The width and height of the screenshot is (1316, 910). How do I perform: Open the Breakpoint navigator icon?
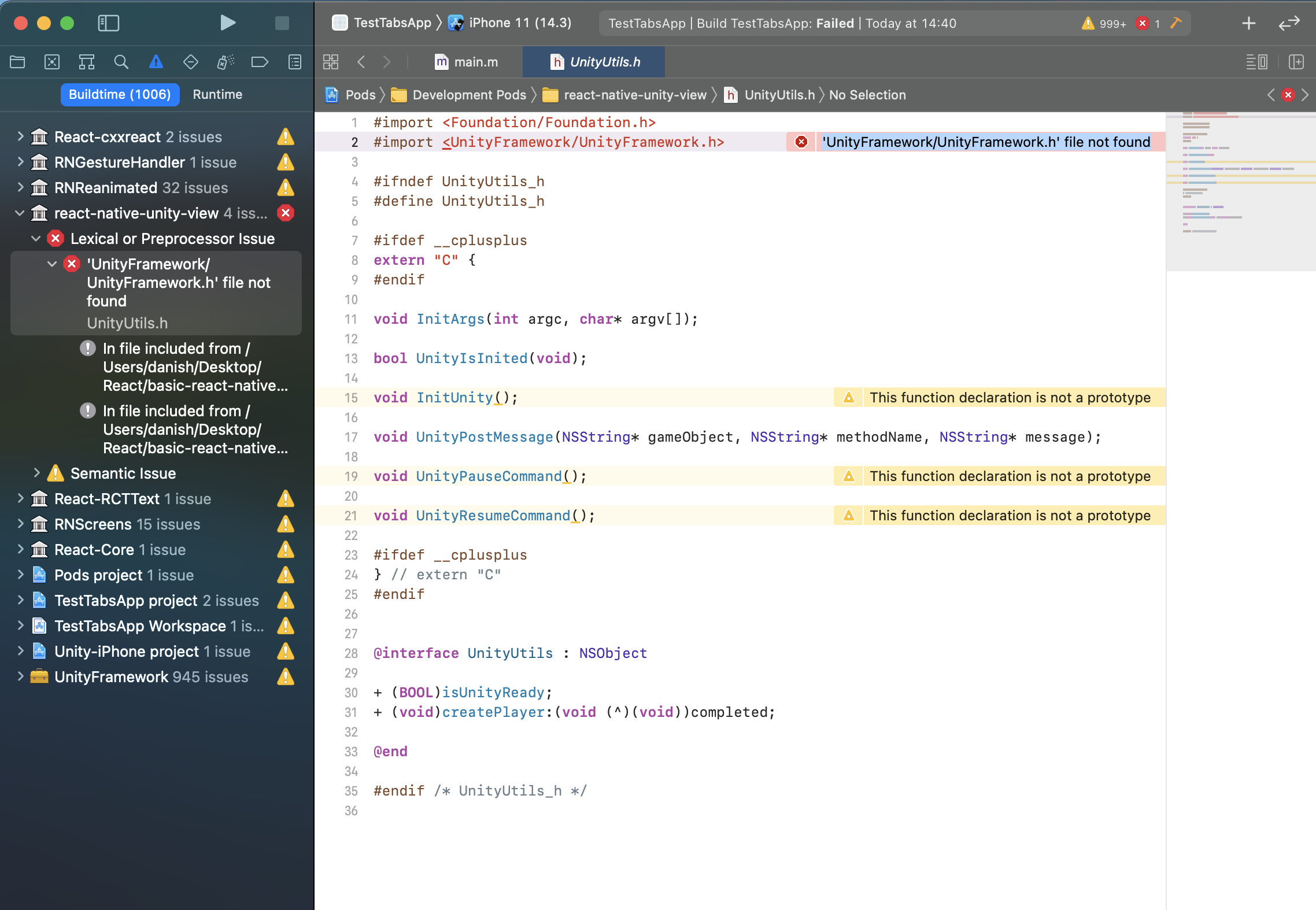[x=260, y=62]
